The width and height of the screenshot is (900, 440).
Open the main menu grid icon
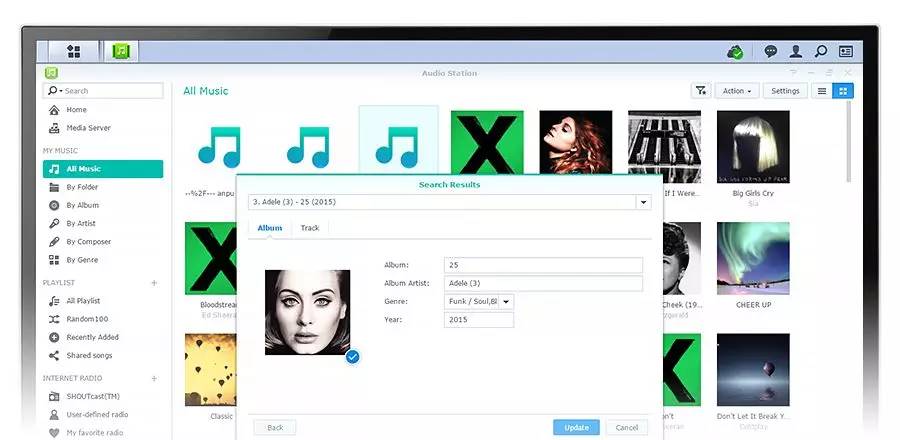[x=73, y=52]
